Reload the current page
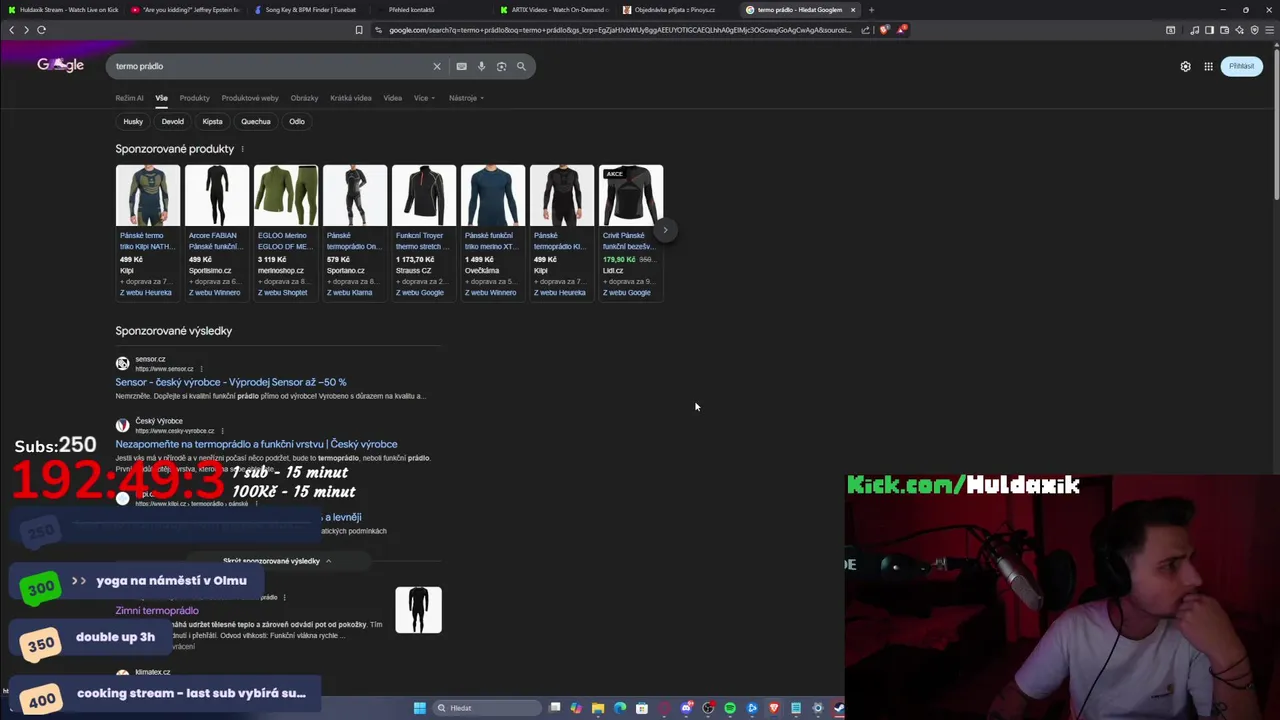The height and width of the screenshot is (720, 1280). coord(41,30)
